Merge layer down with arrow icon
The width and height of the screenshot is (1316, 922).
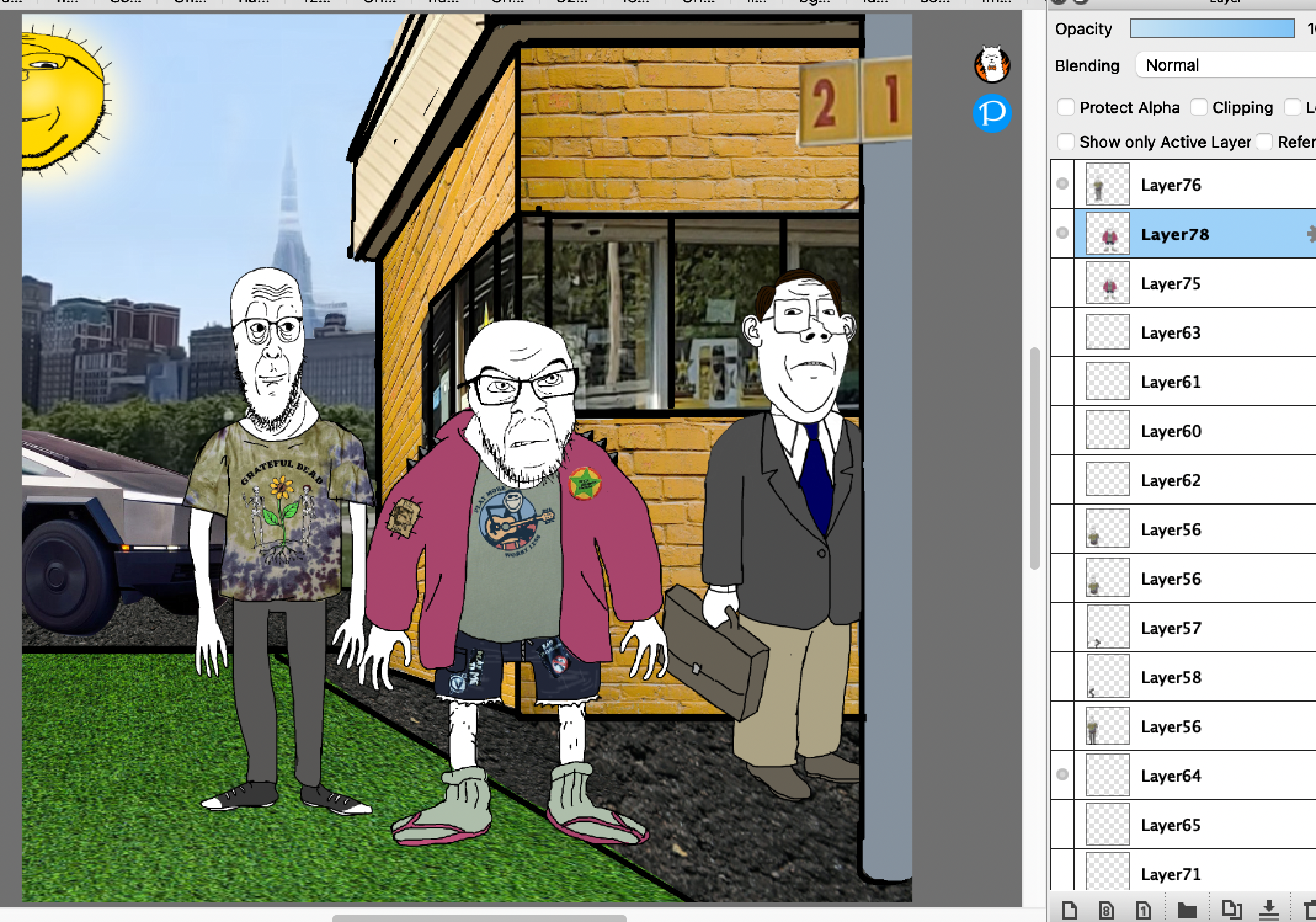point(1269,908)
